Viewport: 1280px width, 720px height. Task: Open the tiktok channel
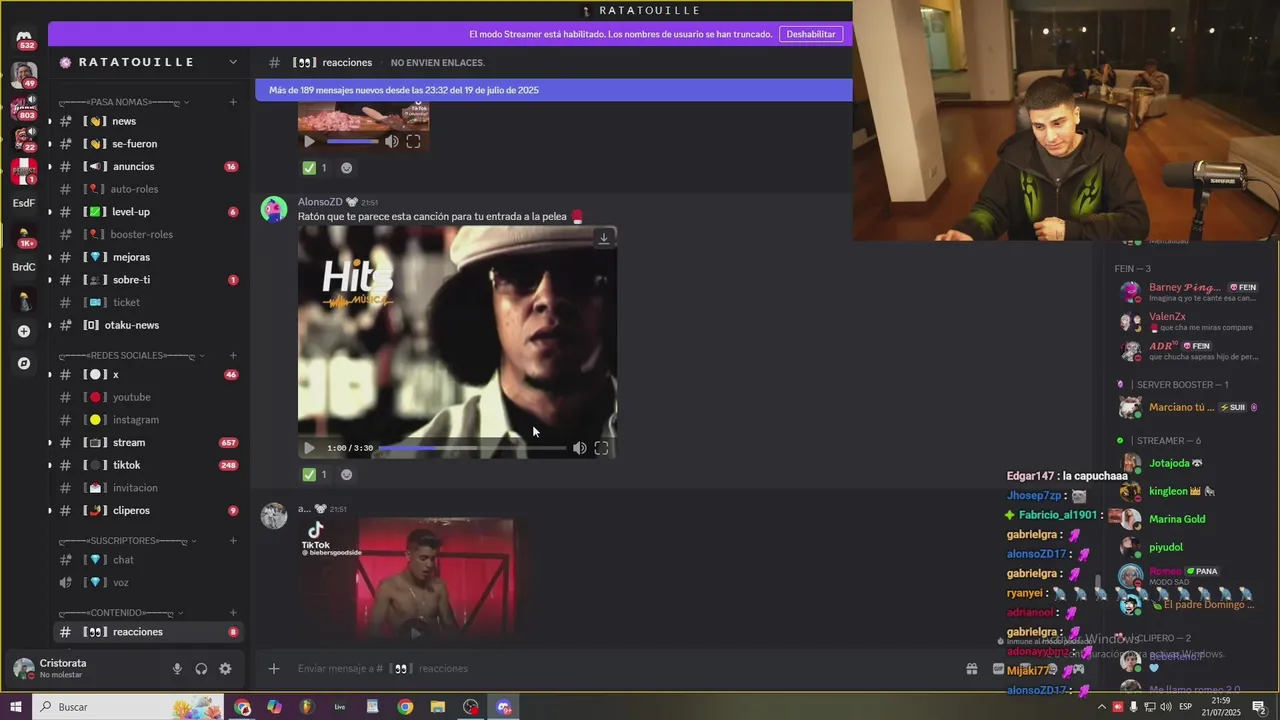click(148, 465)
